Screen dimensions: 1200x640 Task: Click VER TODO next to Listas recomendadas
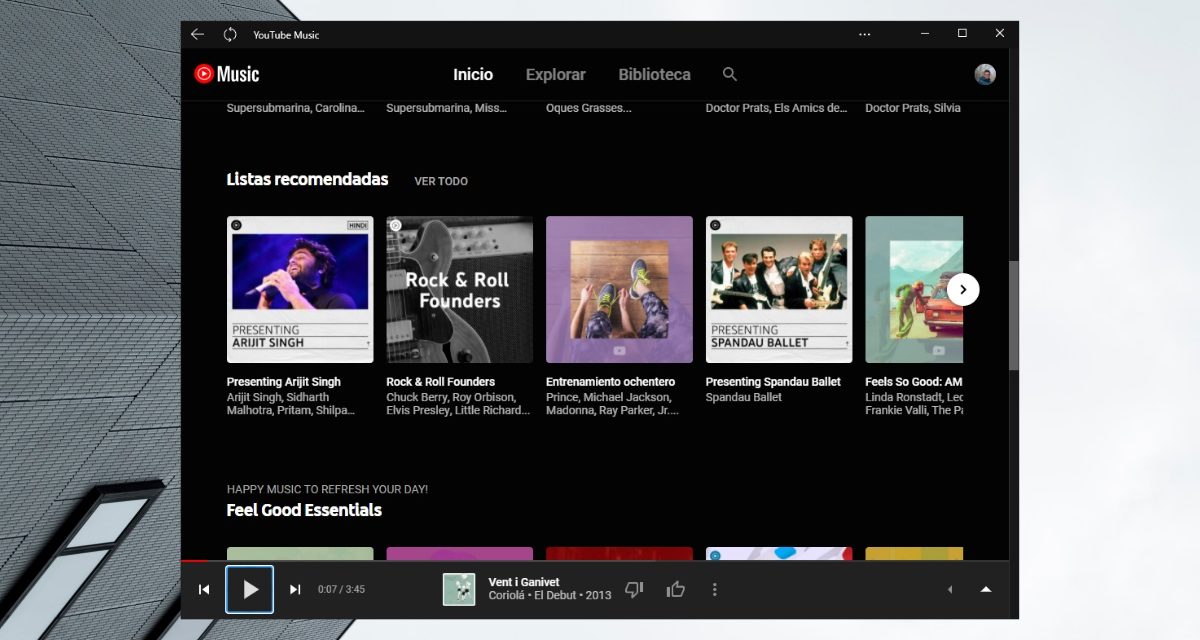441,181
